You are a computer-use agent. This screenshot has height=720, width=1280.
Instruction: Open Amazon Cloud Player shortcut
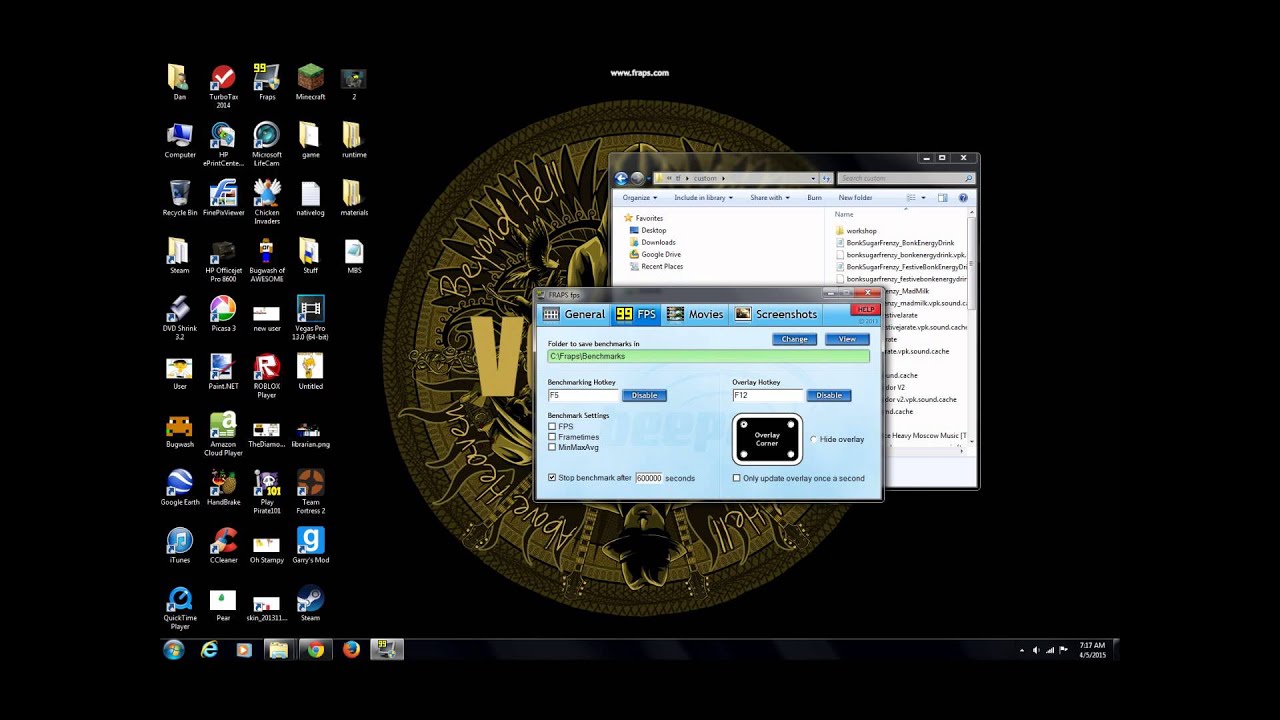pos(223,434)
